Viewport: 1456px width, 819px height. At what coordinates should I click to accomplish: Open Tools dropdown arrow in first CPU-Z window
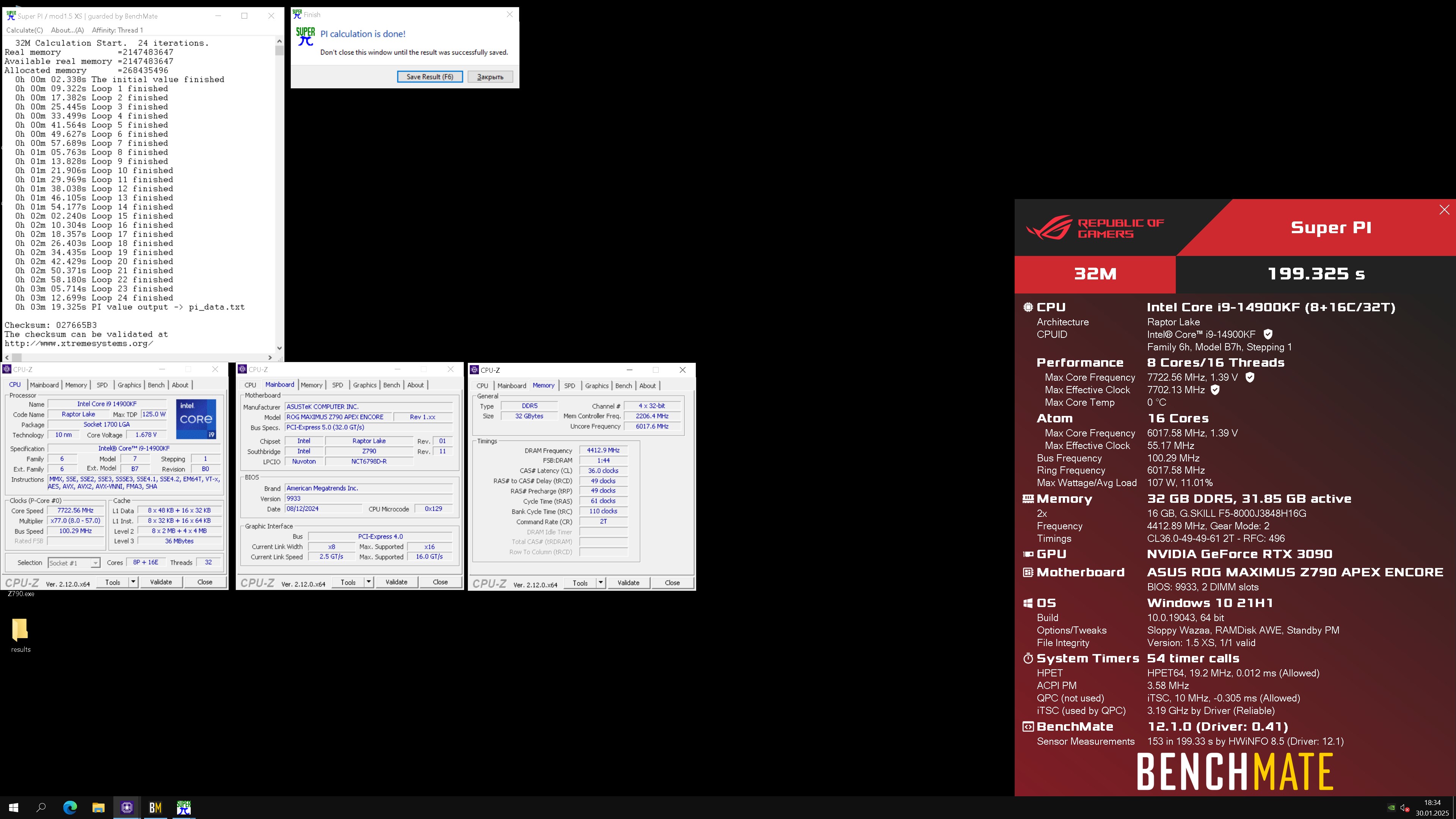point(133,582)
